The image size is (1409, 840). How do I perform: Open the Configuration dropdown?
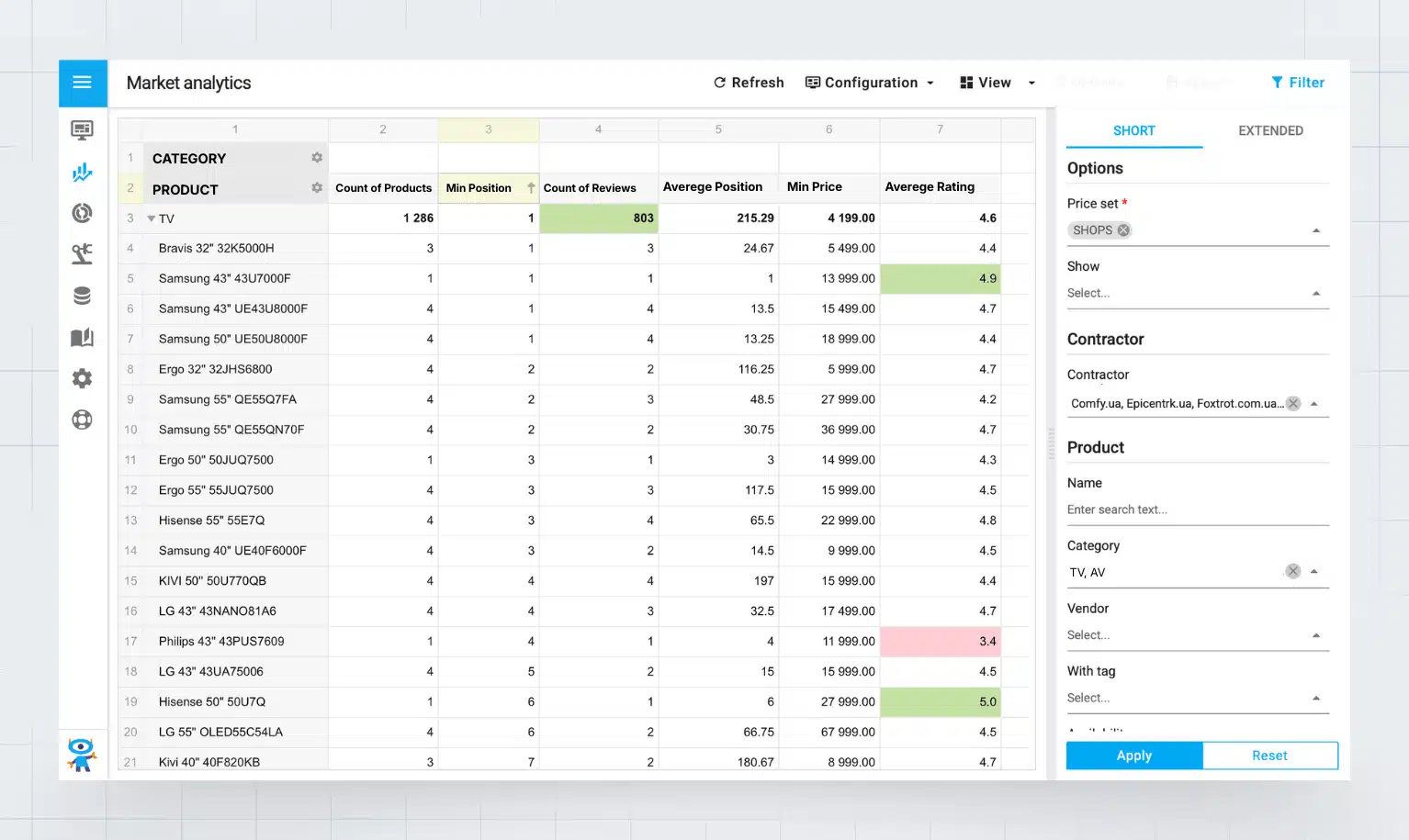869,83
